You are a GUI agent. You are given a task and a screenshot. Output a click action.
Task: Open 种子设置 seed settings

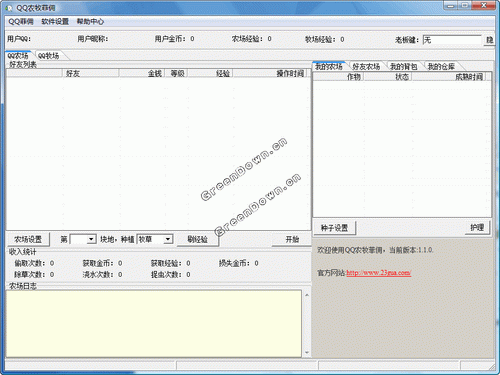point(334,228)
